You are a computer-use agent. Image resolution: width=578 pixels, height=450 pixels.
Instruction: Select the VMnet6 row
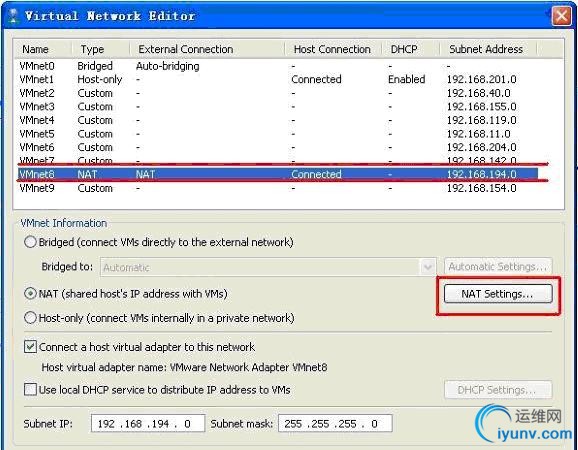[278, 147]
